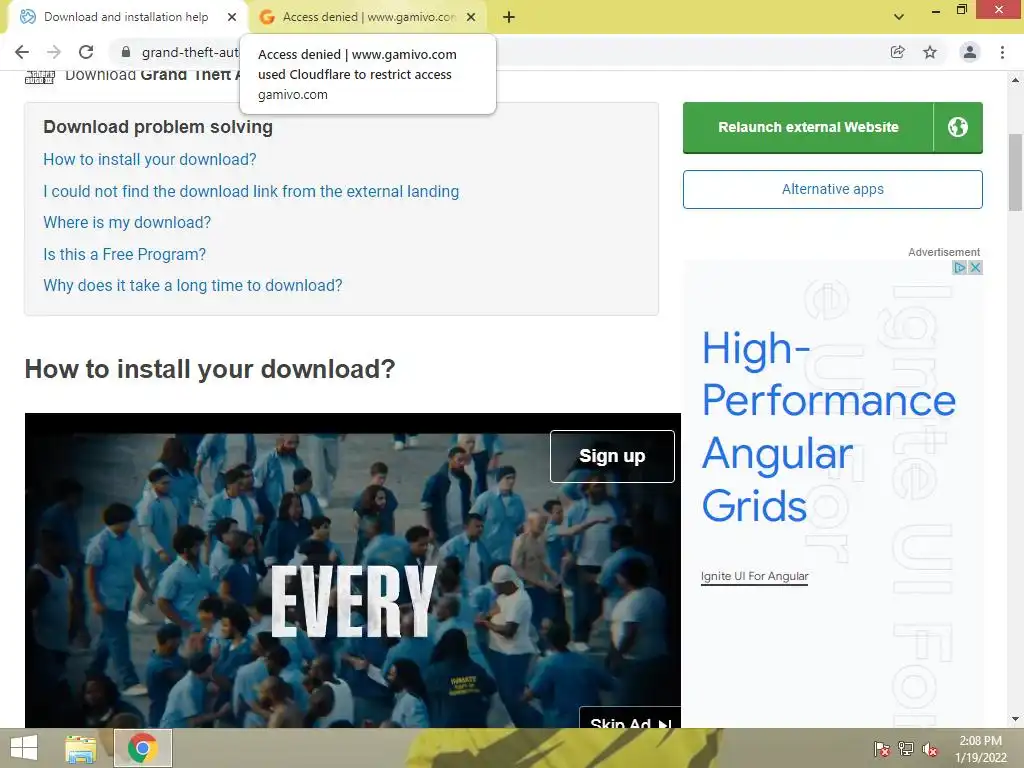Open link I could not find the download link
Screen dimensions: 1024x768
[251, 191]
